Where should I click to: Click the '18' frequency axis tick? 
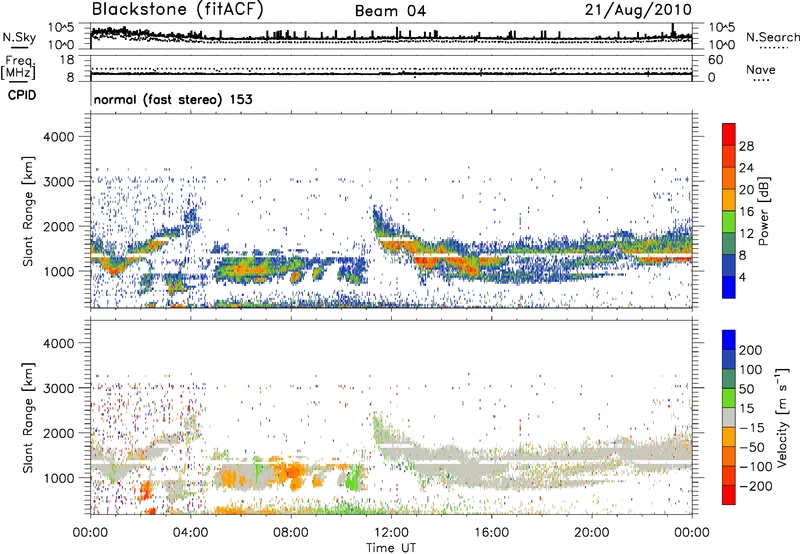[x=67, y=60]
